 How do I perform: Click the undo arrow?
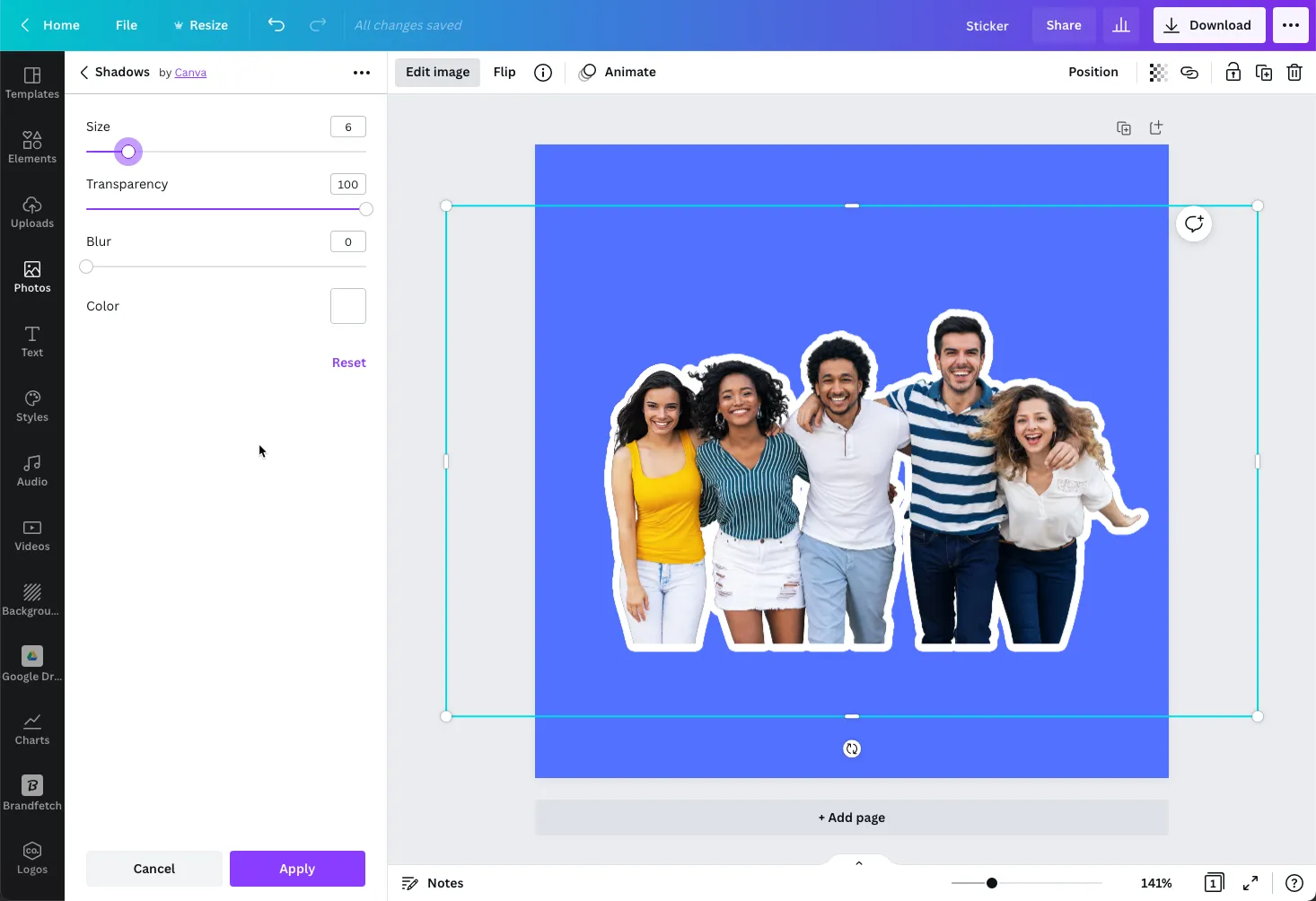[276, 24]
